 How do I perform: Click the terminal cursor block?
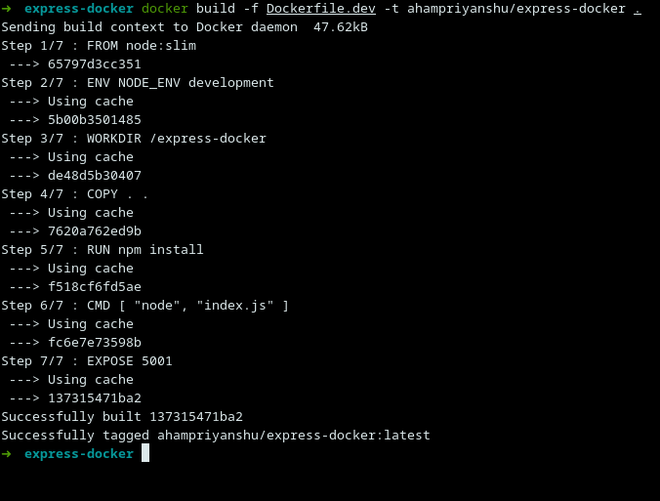[145, 454]
